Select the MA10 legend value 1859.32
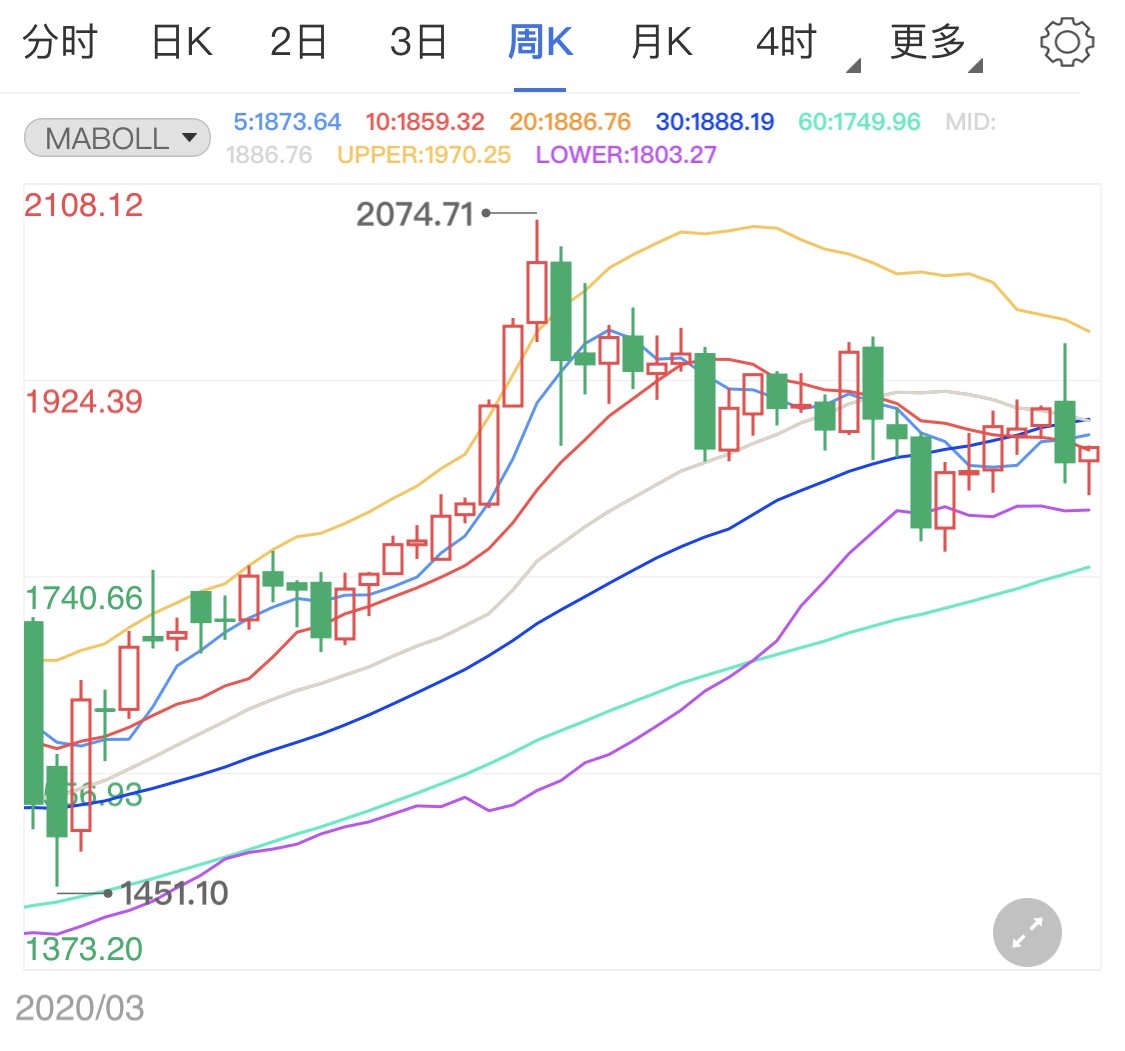 425,120
